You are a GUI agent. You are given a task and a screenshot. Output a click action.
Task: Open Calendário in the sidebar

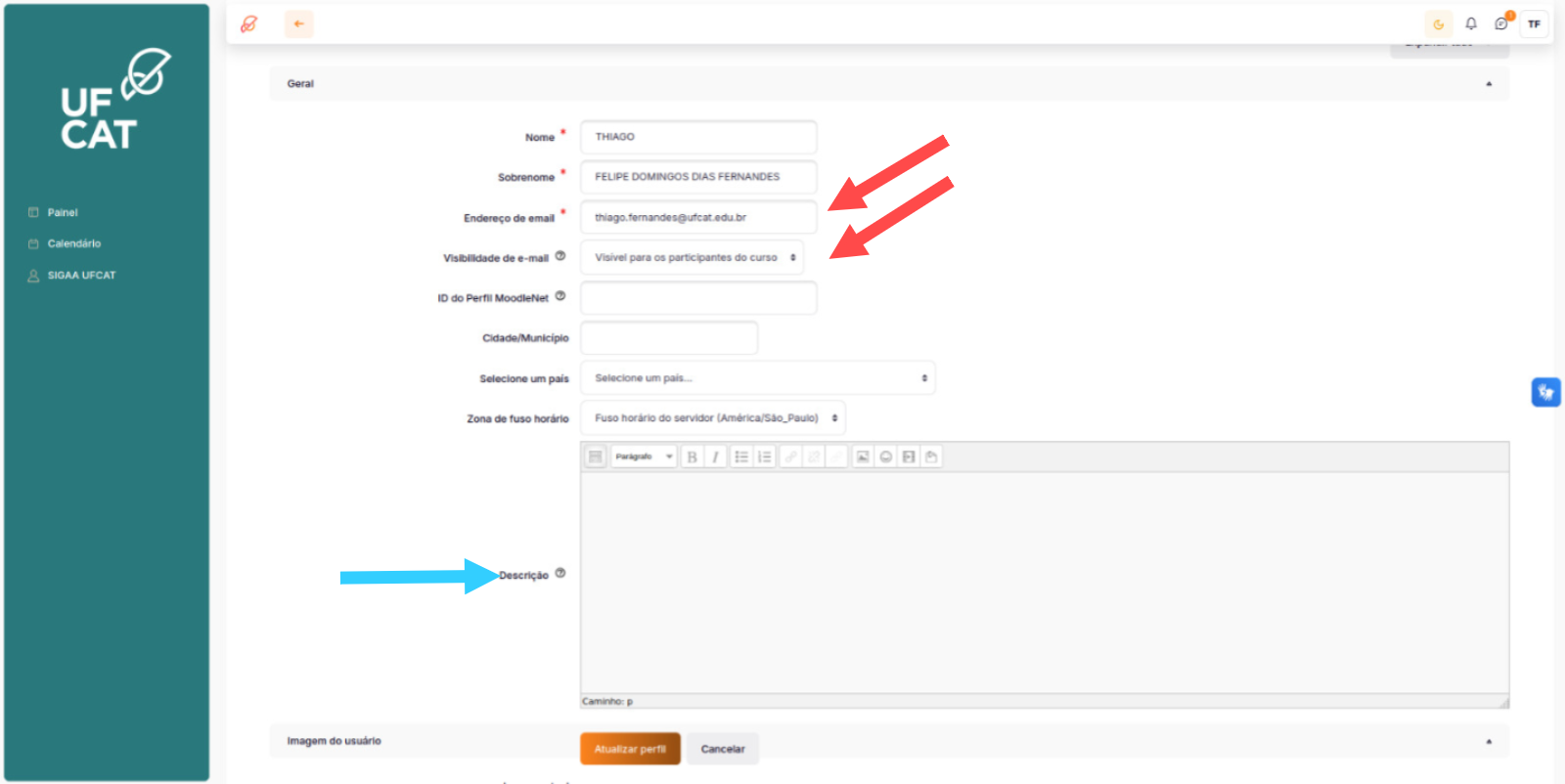pyautogui.click(x=73, y=243)
